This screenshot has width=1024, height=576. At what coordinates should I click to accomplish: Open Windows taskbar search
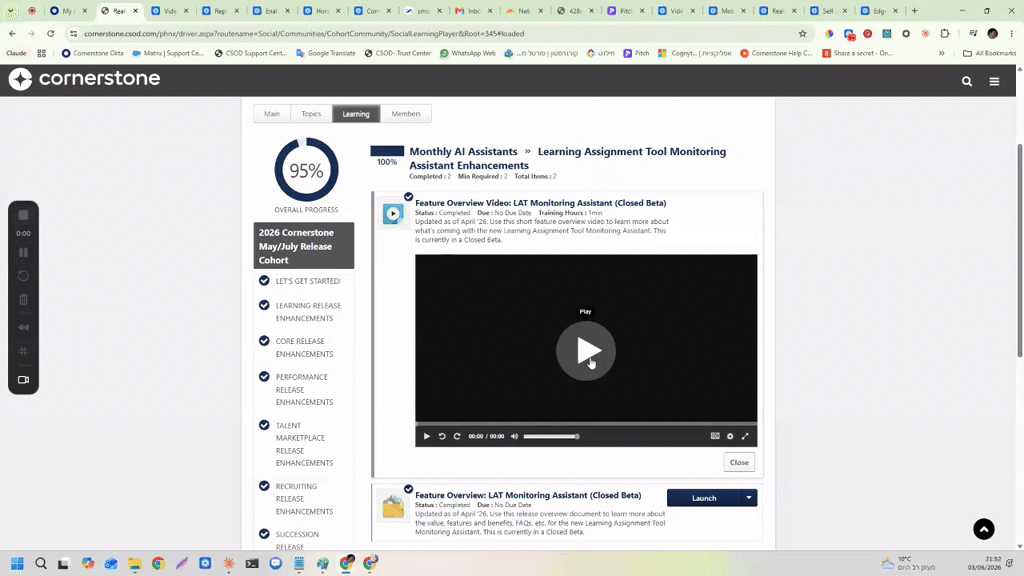[x=40, y=563]
